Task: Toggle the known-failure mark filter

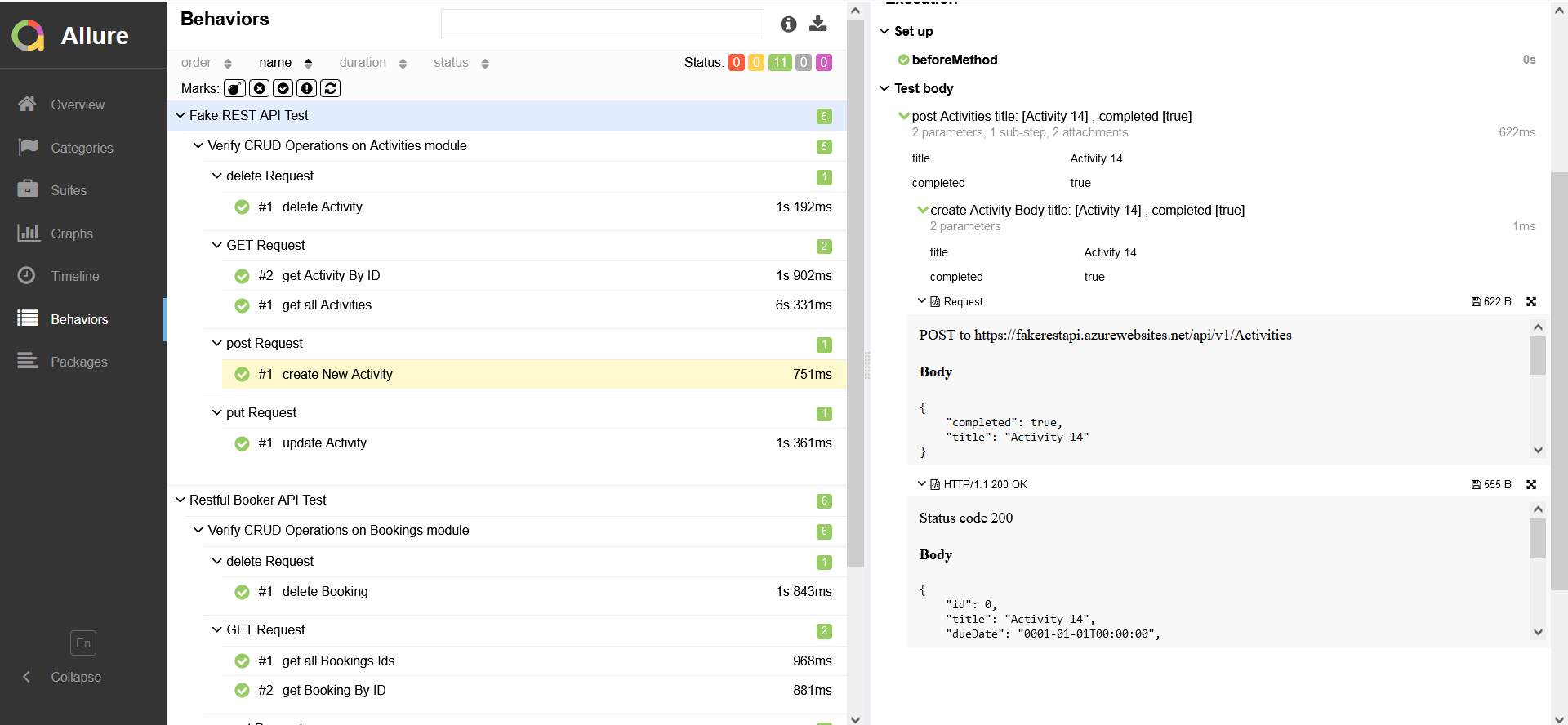Action: point(260,88)
